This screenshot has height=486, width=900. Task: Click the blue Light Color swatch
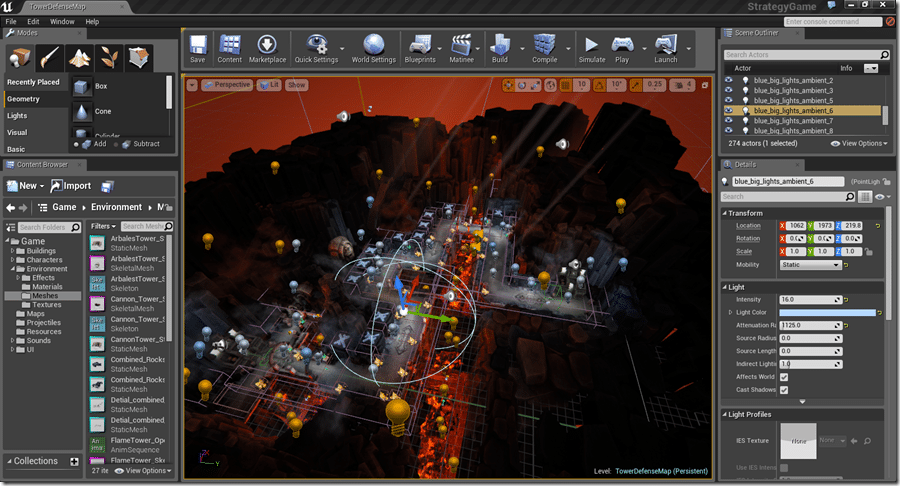point(827,313)
